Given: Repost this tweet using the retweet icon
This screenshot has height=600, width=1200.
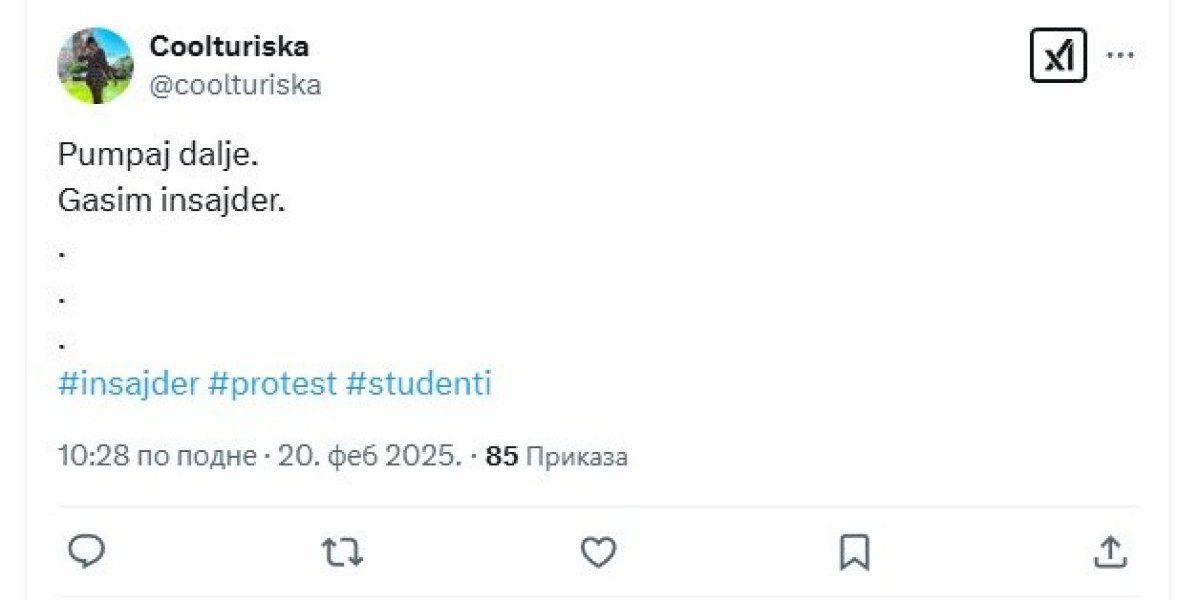Looking at the screenshot, I should coord(343,551).
